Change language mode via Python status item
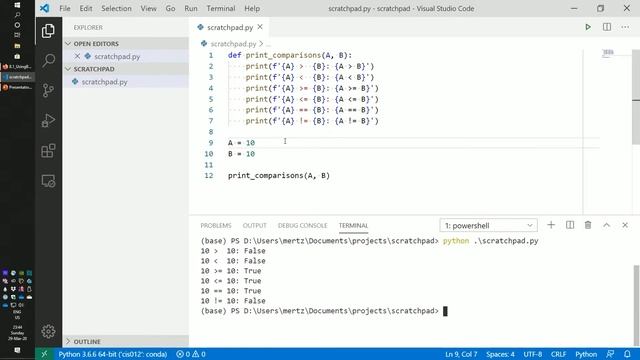 coord(586,354)
